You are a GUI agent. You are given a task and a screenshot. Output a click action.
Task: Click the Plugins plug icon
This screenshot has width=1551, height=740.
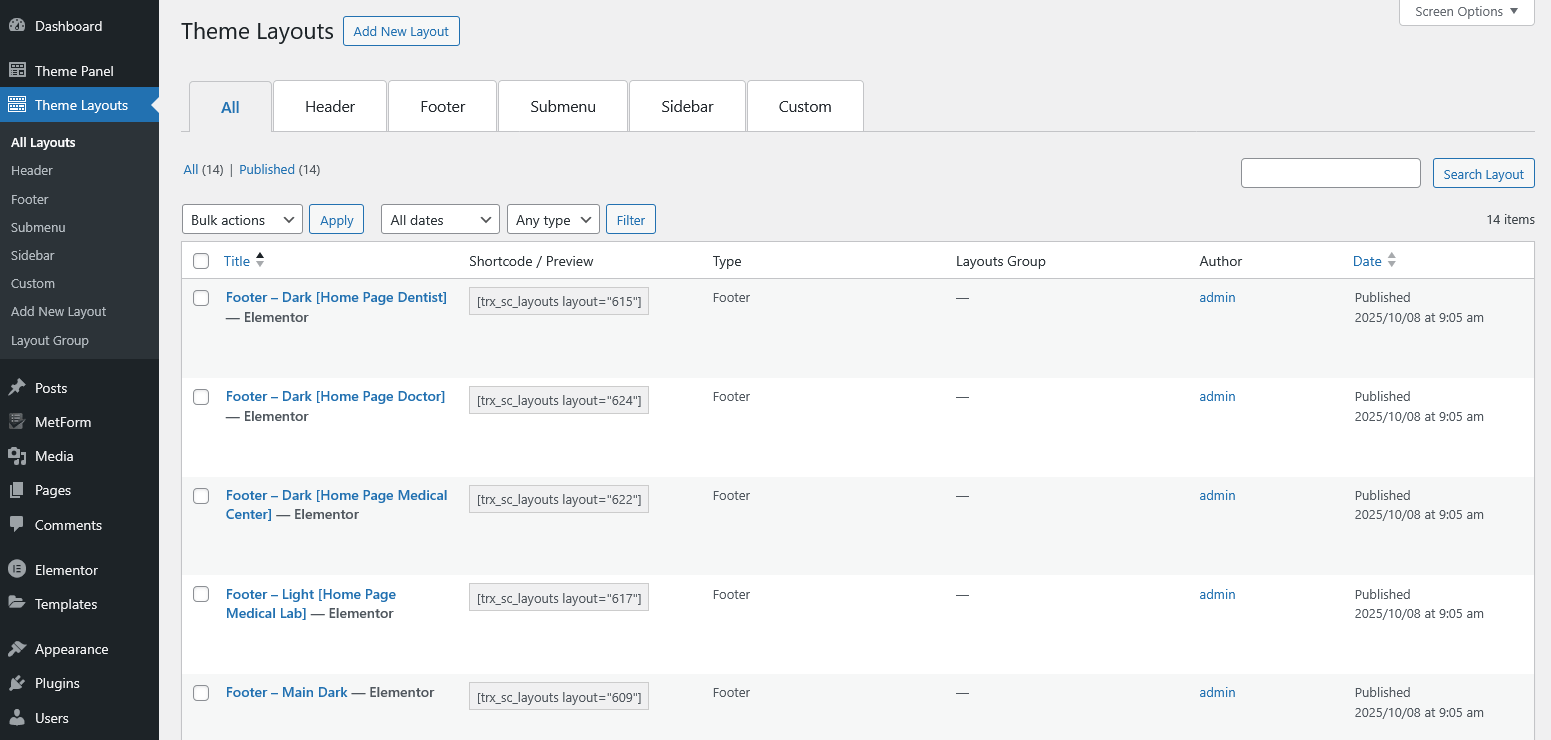(17, 683)
